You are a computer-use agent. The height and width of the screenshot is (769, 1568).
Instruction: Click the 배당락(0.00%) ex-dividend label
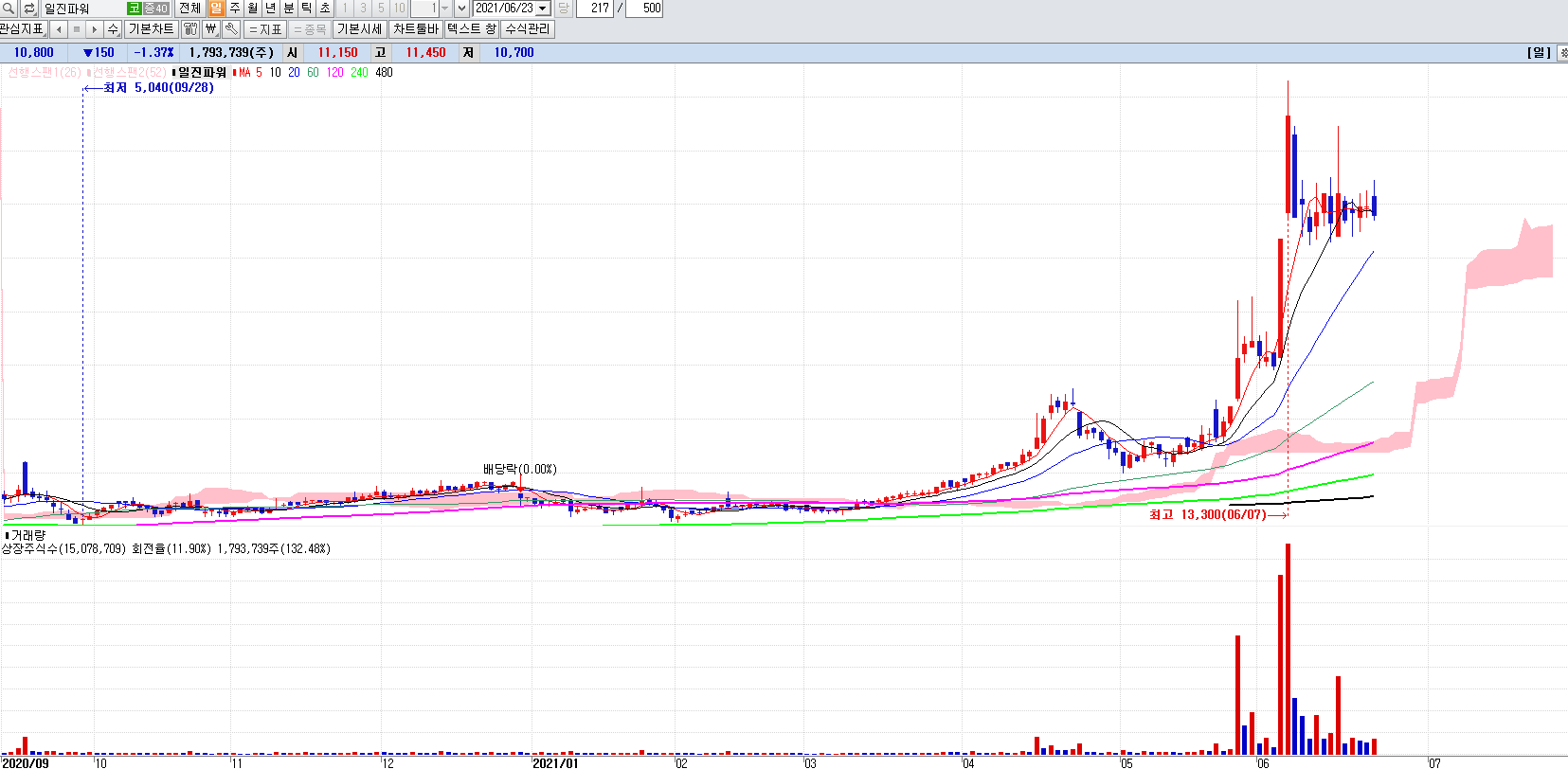520,470
